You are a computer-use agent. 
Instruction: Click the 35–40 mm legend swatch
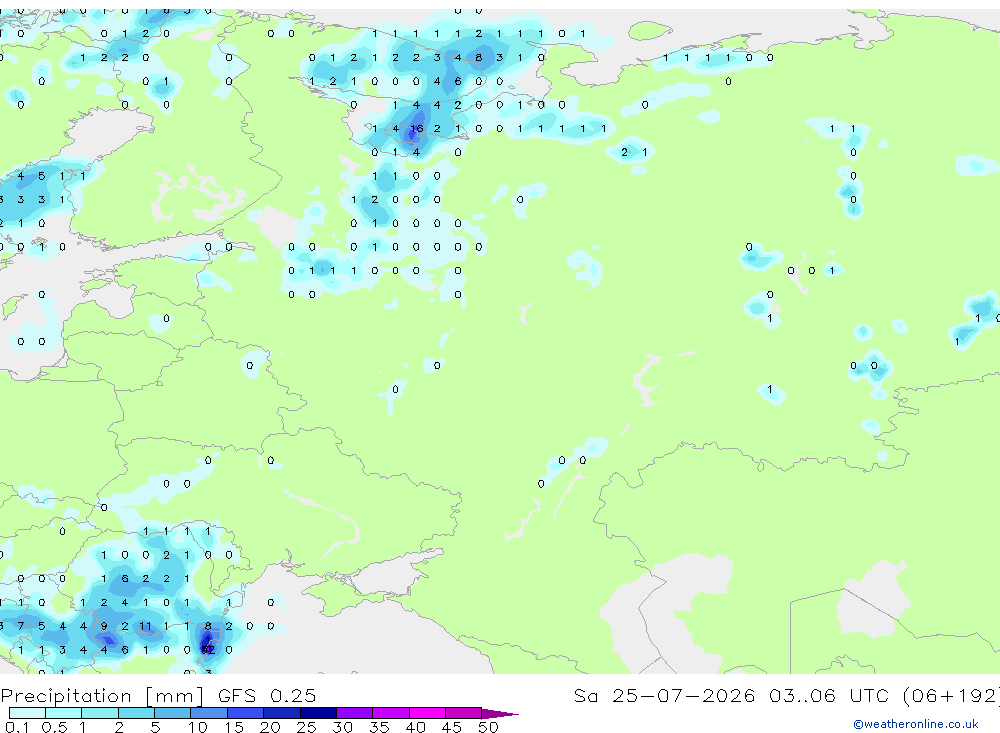[391, 713]
